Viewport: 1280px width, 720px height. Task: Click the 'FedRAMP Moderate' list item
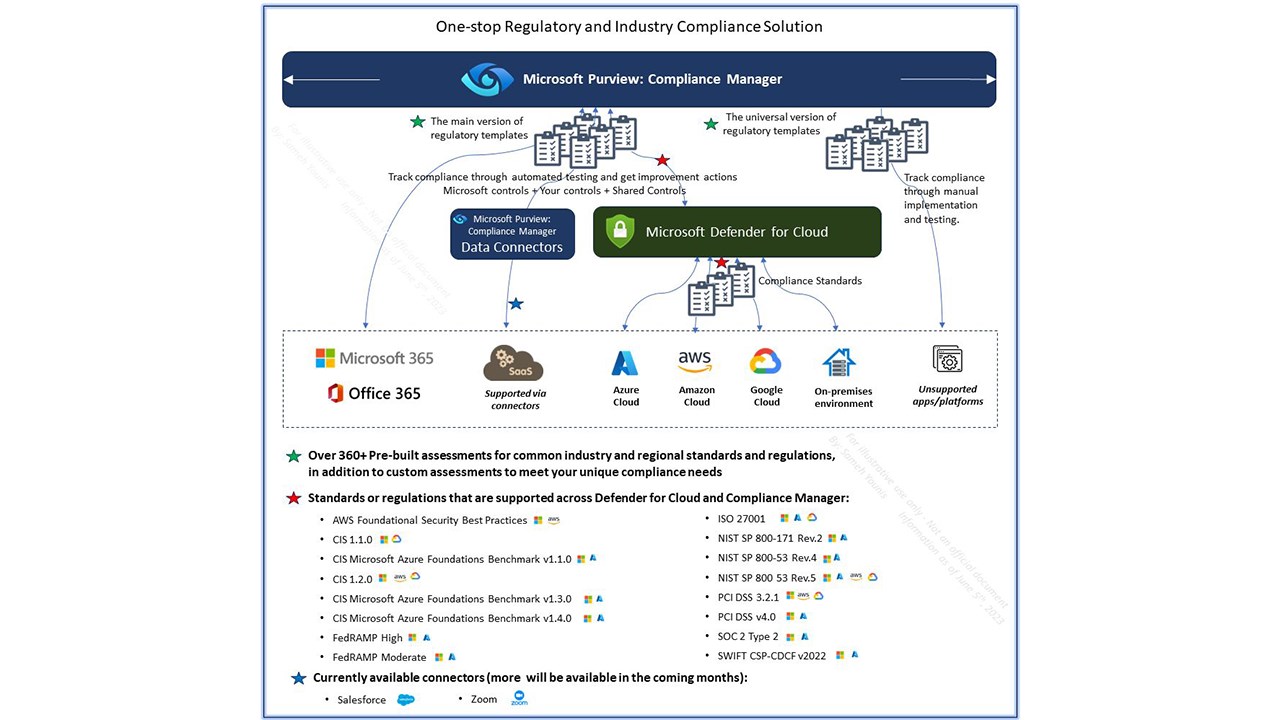coord(380,658)
